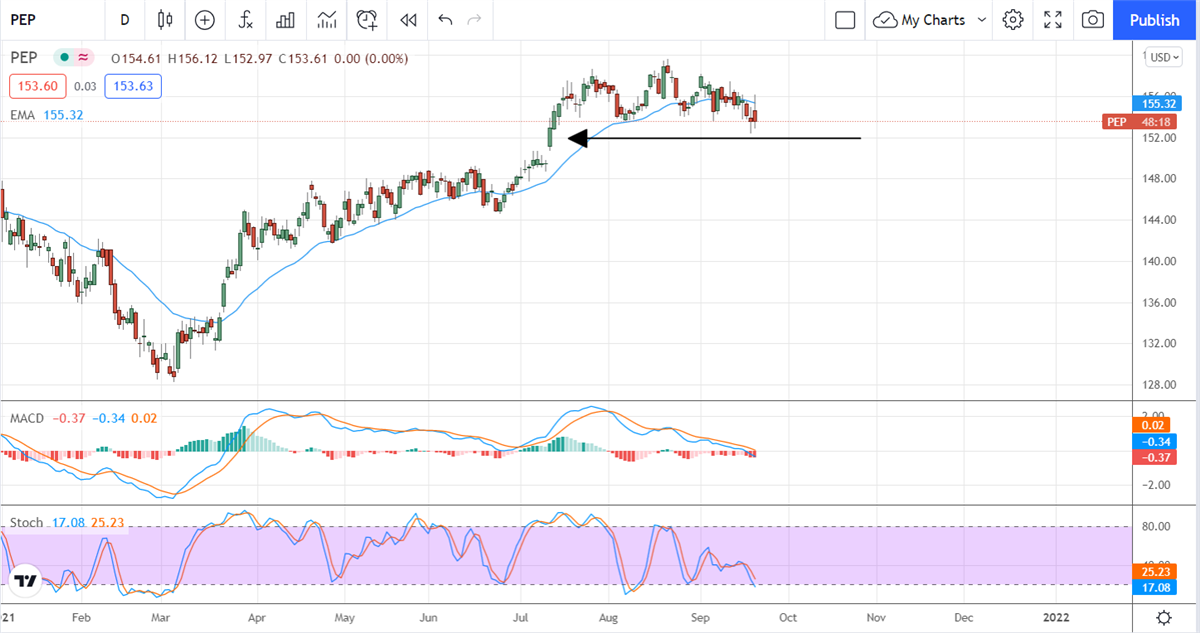The width and height of the screenshot is (1200, 633).
Task: Change the D daily timeframe interval
Action: click(124, 20)
